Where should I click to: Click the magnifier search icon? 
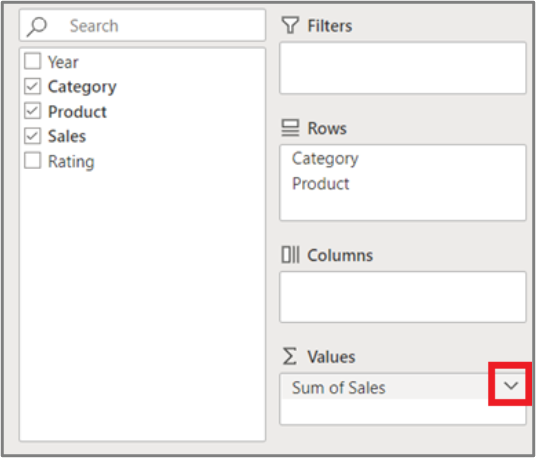pos(37,27)
